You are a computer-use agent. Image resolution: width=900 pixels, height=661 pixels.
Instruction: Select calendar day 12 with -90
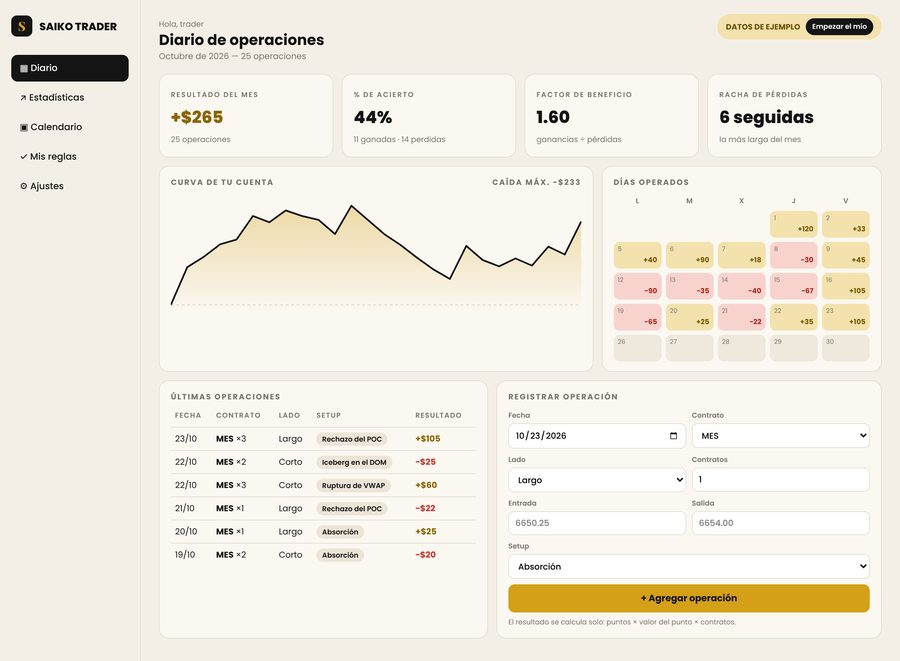point(638,286)
